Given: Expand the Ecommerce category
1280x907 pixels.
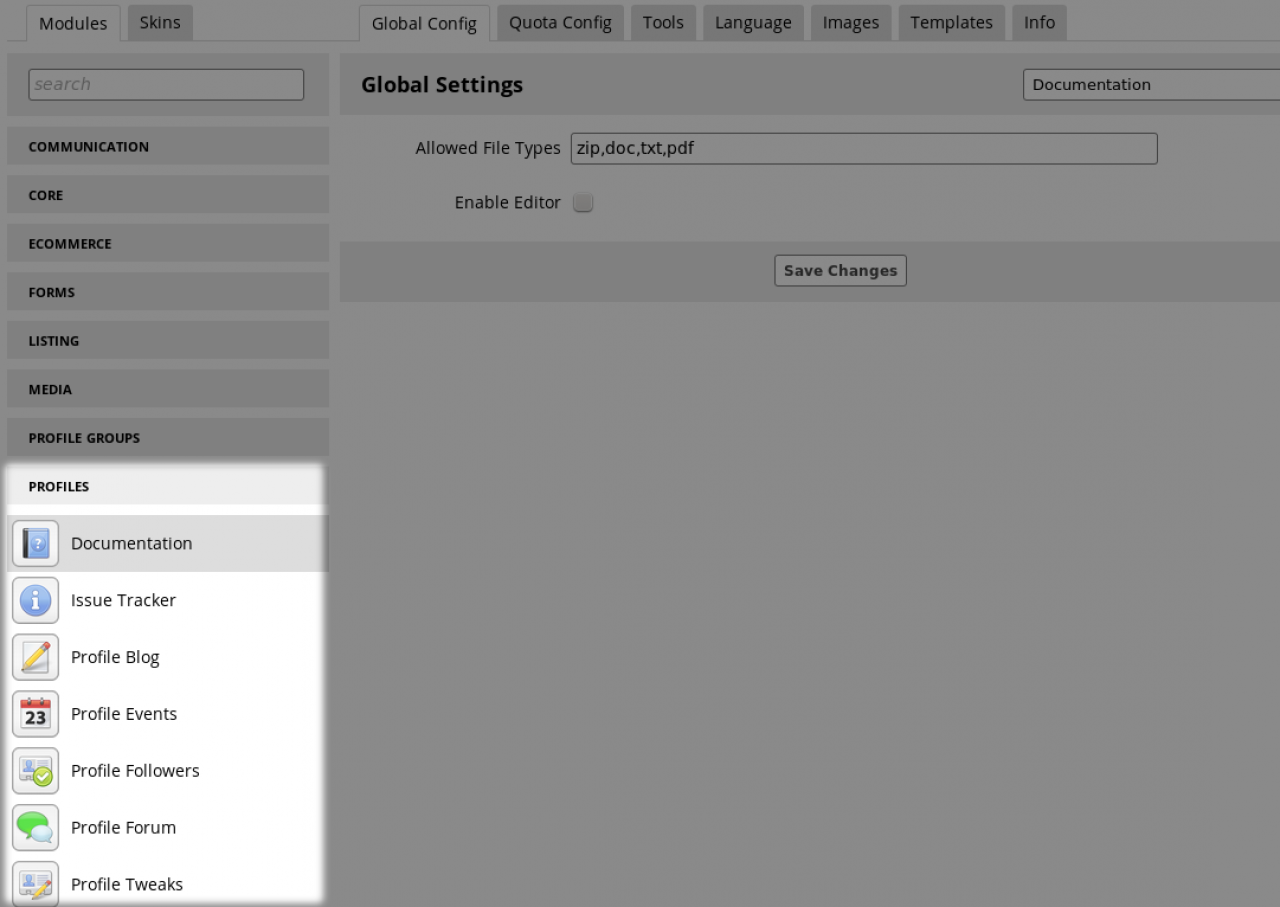Looking at the screenshot, I should [168, 243].
